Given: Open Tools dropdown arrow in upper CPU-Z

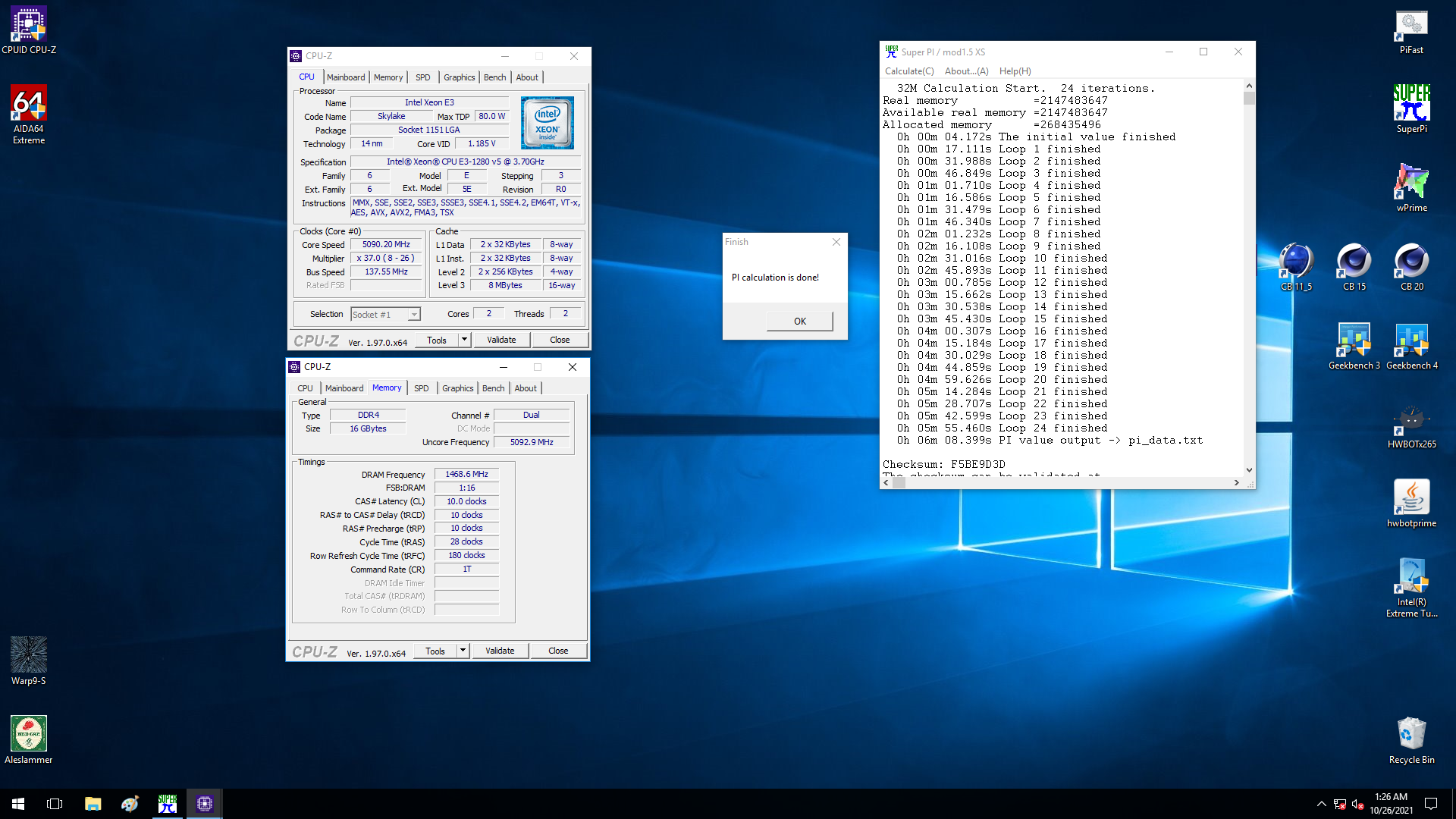Looking at the screenshot, I should pos(464,340).
